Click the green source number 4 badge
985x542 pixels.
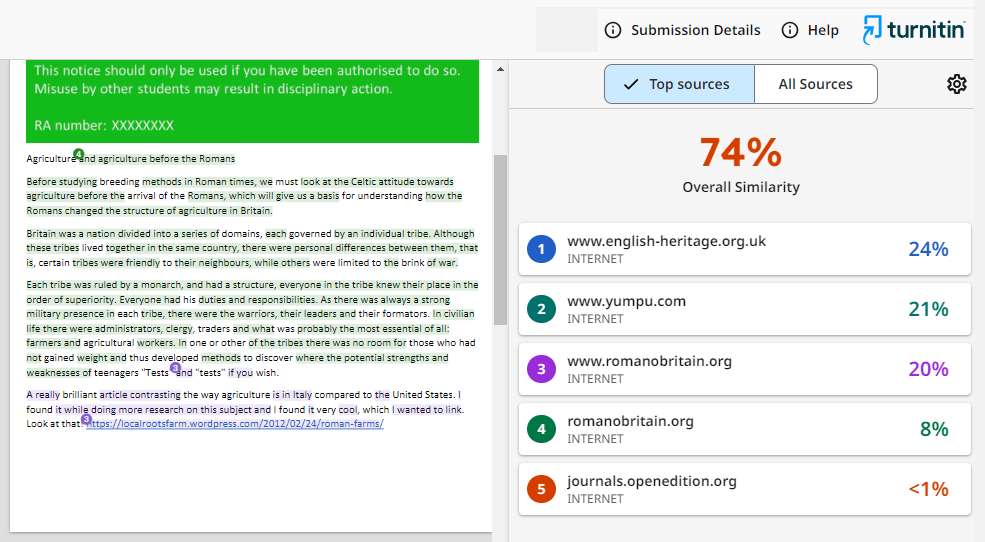tap(541, 429)
